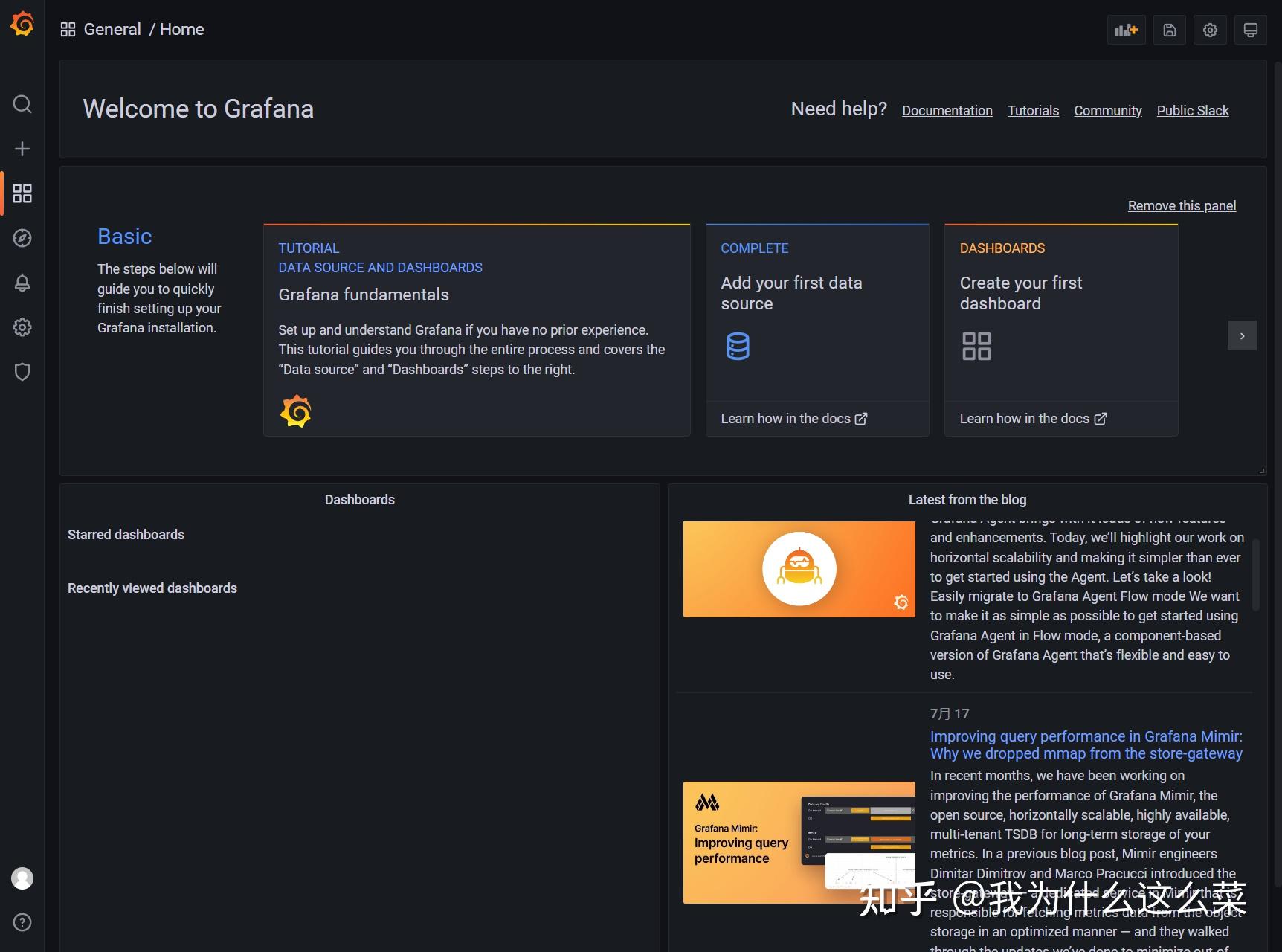
Task: Open the Help question mark icon
Action: pyautogui.click(x=22, y=922)
